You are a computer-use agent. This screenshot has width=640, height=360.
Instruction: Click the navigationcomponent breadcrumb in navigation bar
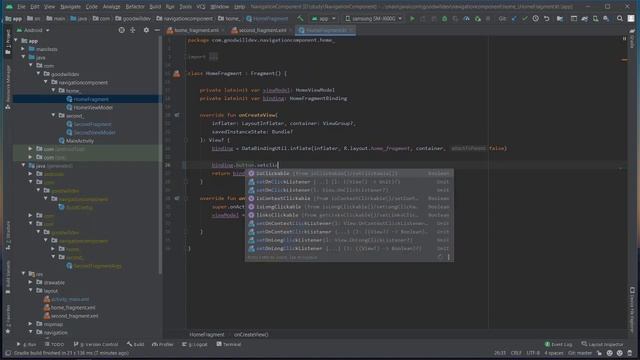[184, 19]
